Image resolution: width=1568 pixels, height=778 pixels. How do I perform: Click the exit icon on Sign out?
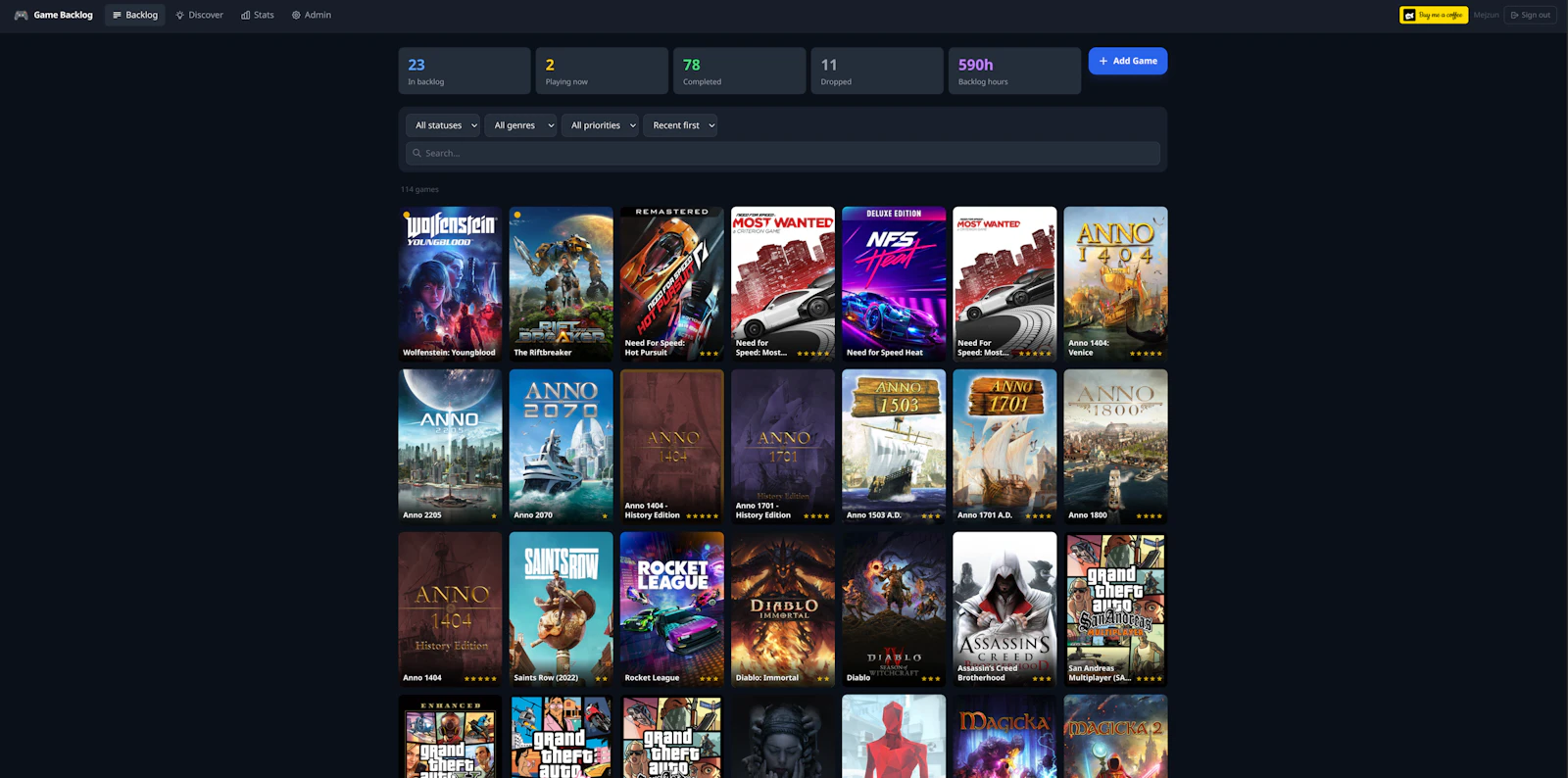(1515, 15)
